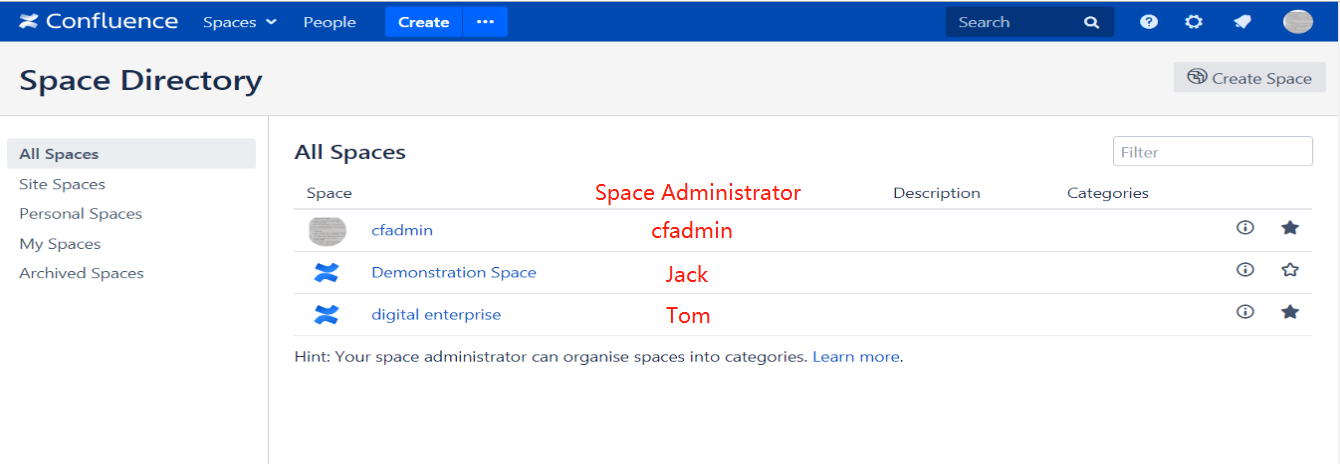Open the Spaces dropdown menu
1340x464 pixels.
239,22
